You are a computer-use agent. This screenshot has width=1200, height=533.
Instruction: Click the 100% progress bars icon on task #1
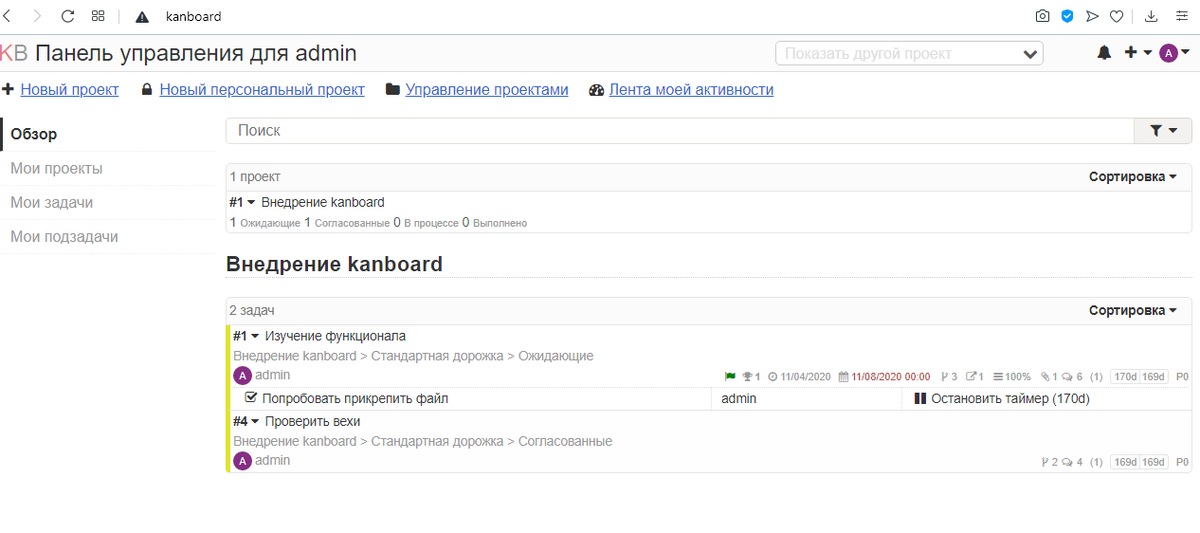[999, 377]
